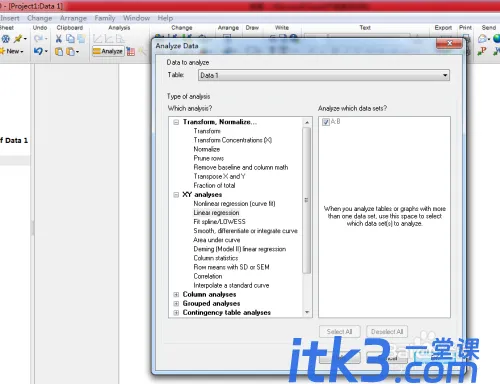Click the Cut scissors icon
500x384 pixels.
59,39
